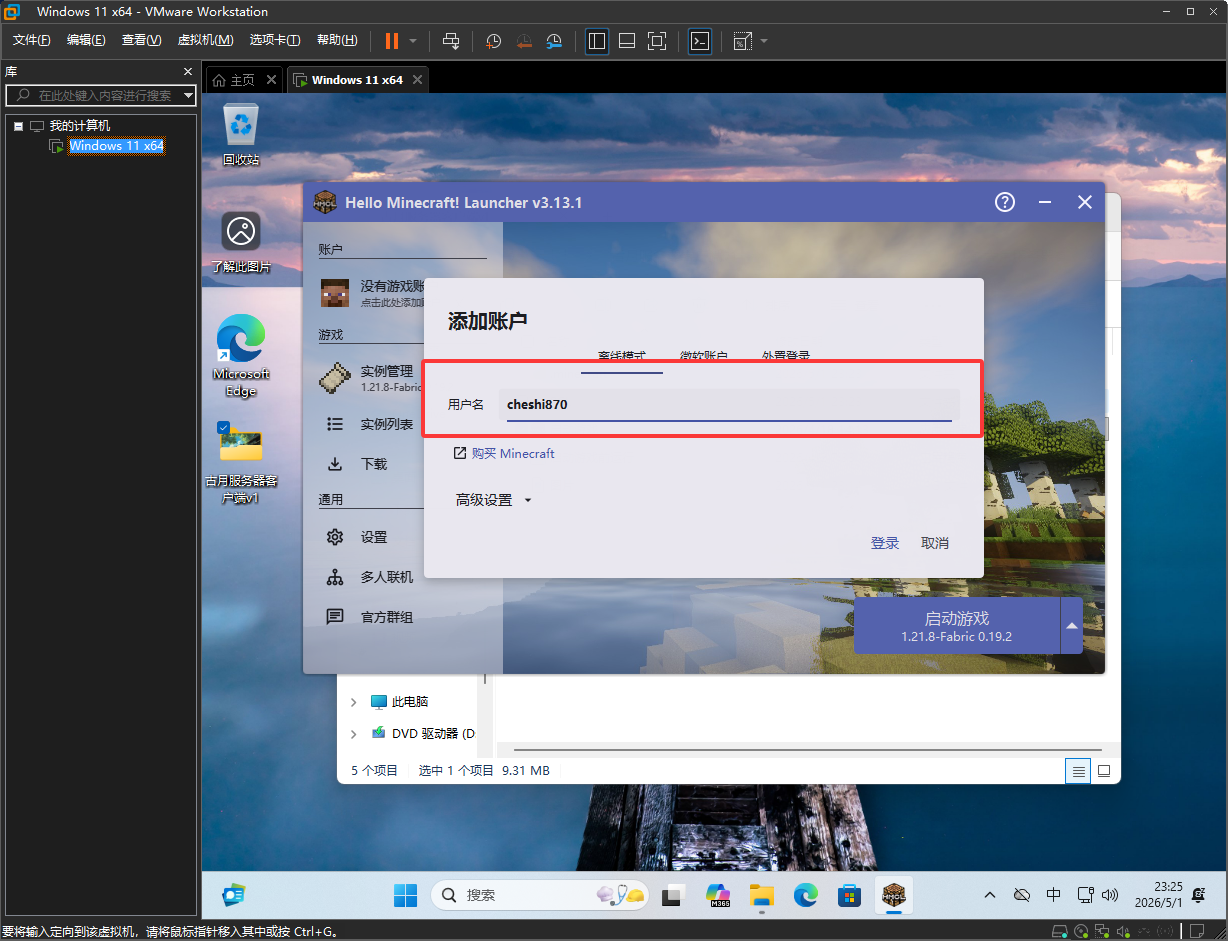Image resolution: width=1228 pixels, height=941 pixels.
Task: Open Microsoft Edge desktop shortcut
Action: (241, 356)
